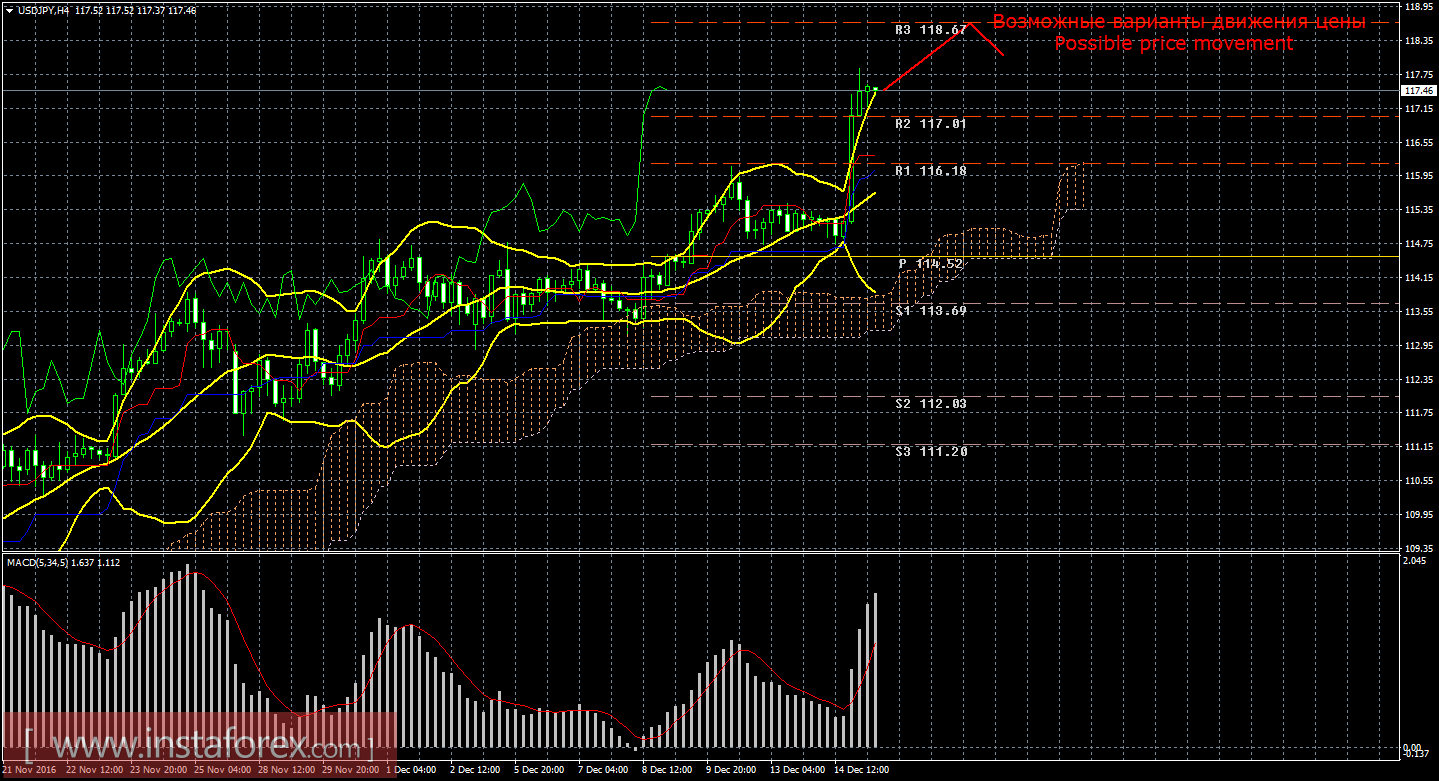The image size is (1439, 781).
Task: Click the 115.95 price axis label
Action: point(1419,177)
